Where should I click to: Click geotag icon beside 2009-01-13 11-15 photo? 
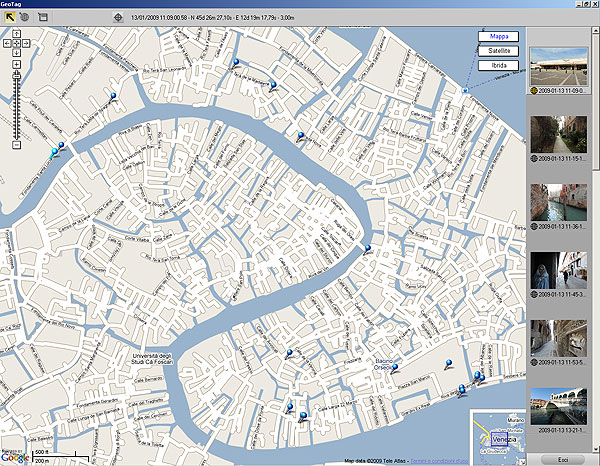[x=534, y=158]
